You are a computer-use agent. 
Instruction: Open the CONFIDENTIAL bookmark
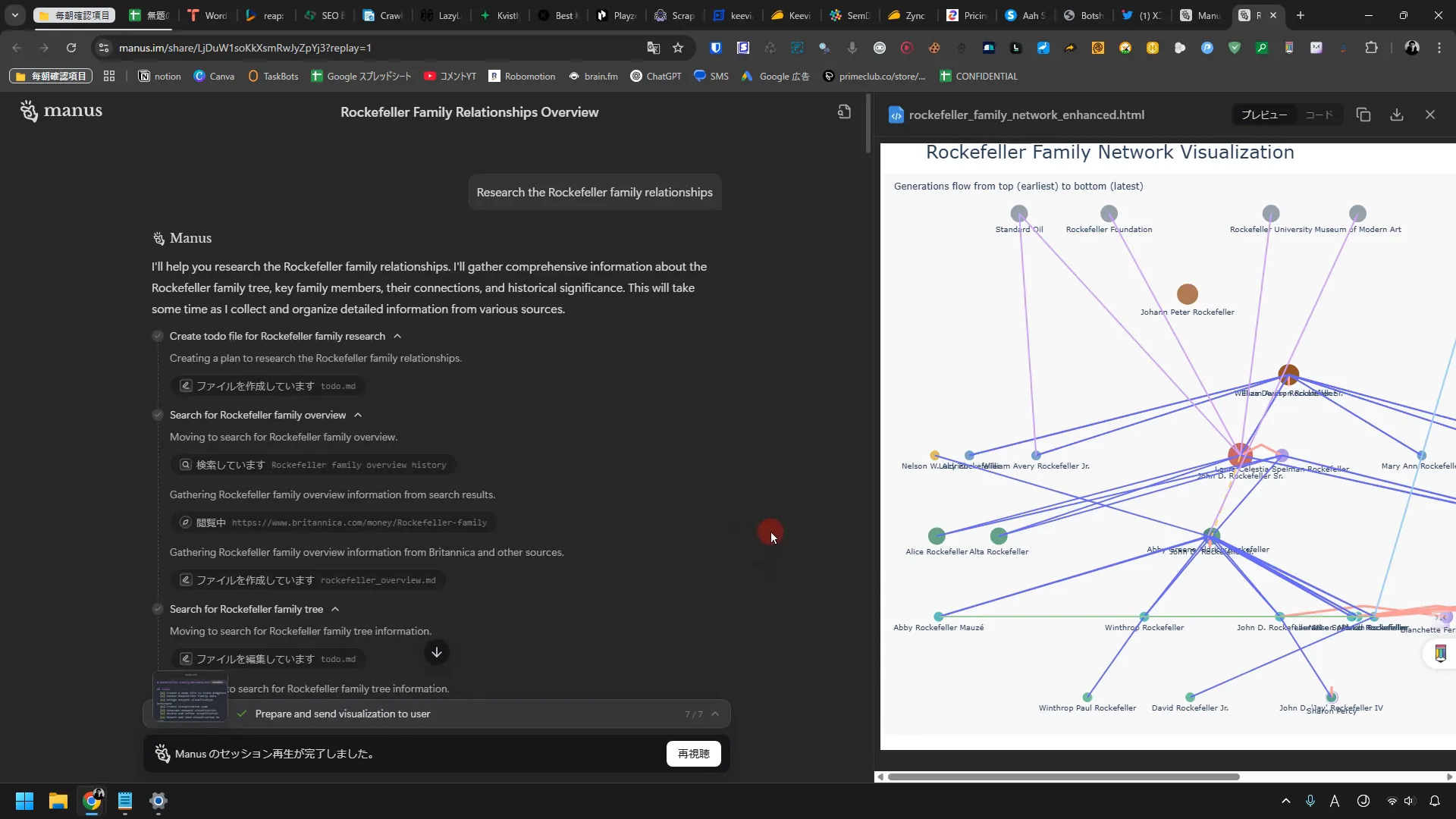(979, 77)
